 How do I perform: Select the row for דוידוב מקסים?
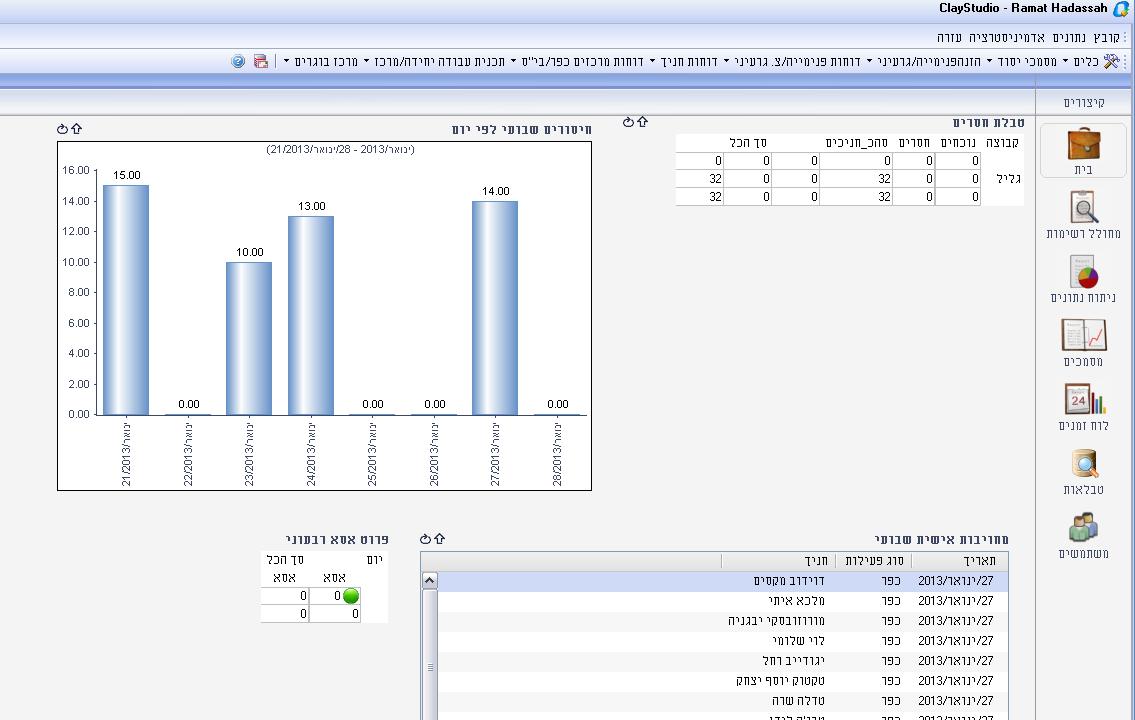click(722, 581)
